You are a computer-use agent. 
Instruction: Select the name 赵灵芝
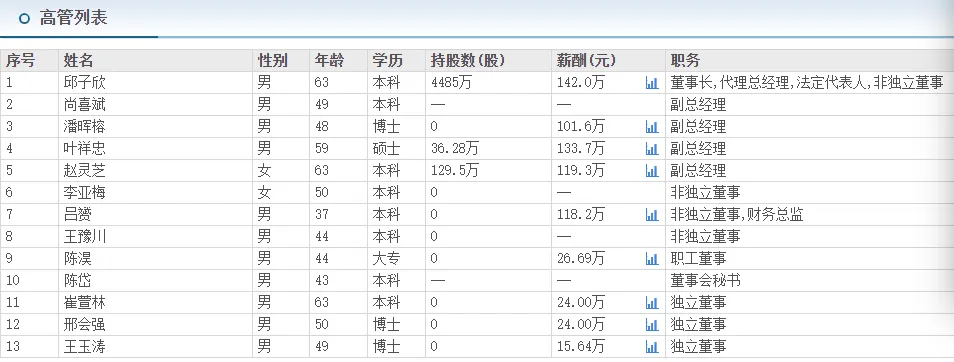pyautogui.click(x=85, y=170)
